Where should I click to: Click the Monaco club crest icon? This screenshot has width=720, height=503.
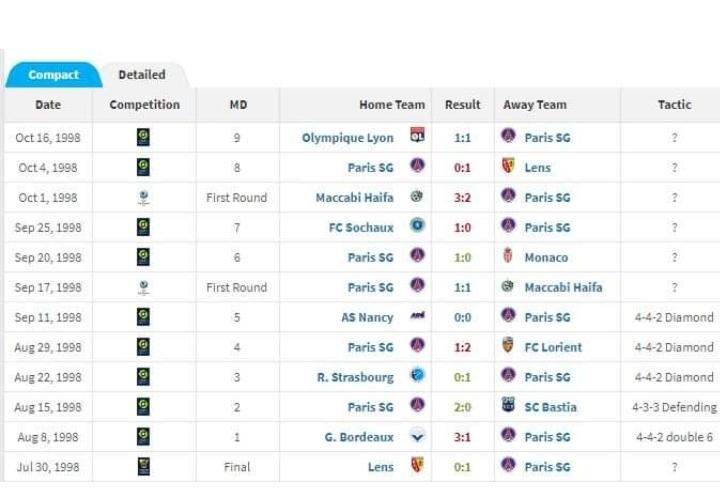click(x=508, y=255)
